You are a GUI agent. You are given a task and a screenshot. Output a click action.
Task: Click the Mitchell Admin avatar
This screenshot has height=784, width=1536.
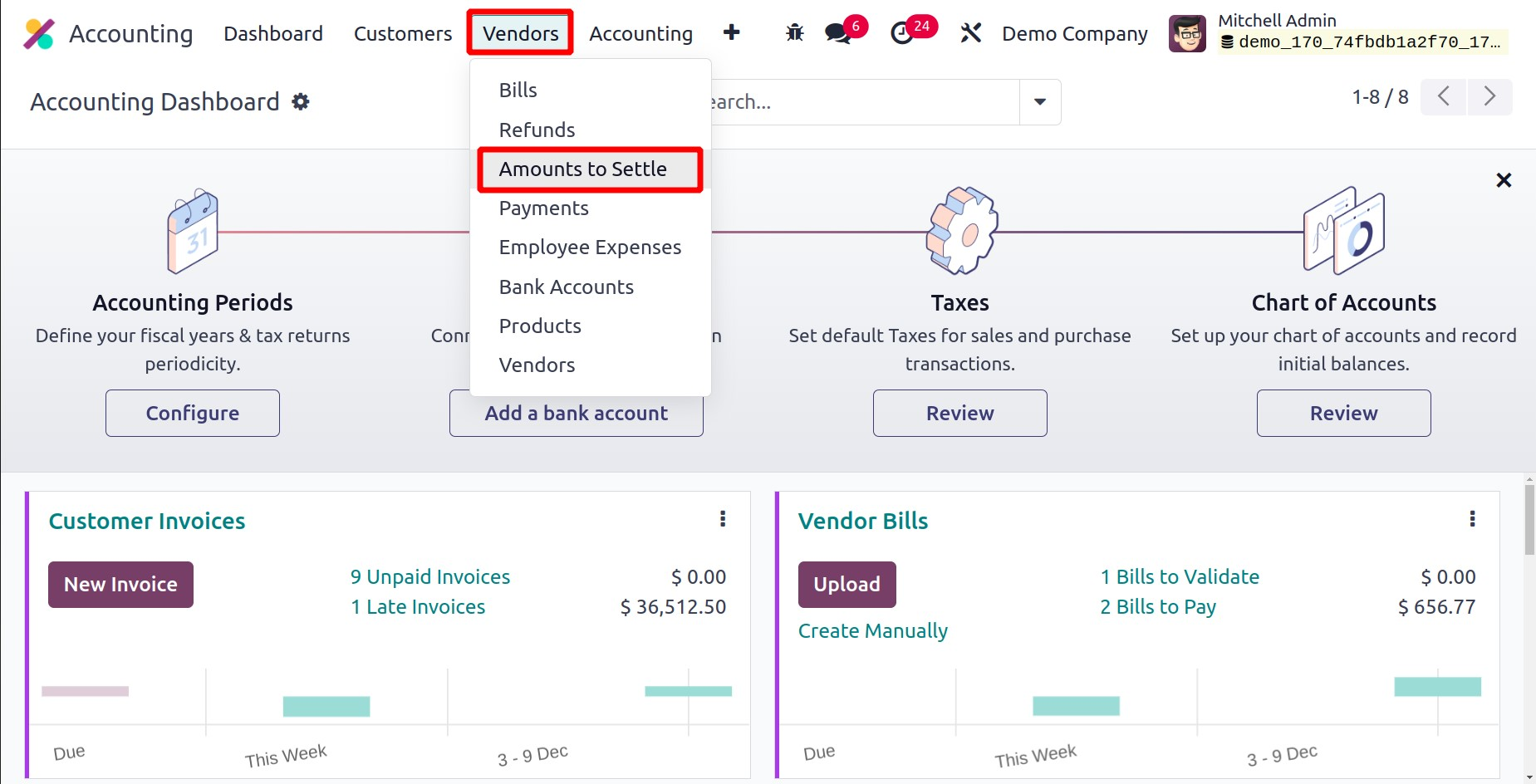click(x=1187, y=34)
